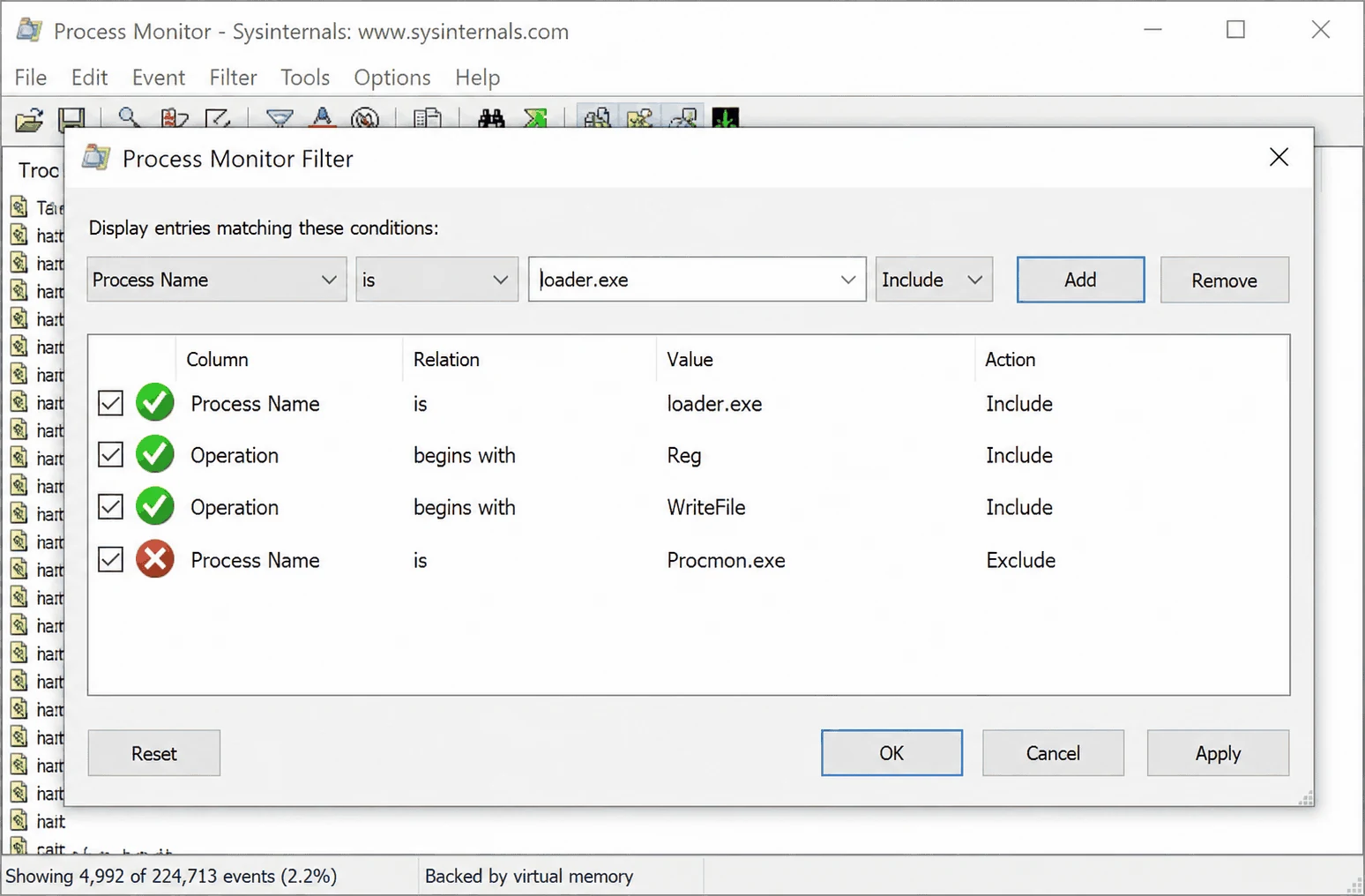
Task: Open the Options menu
Action: pos(392,78)
